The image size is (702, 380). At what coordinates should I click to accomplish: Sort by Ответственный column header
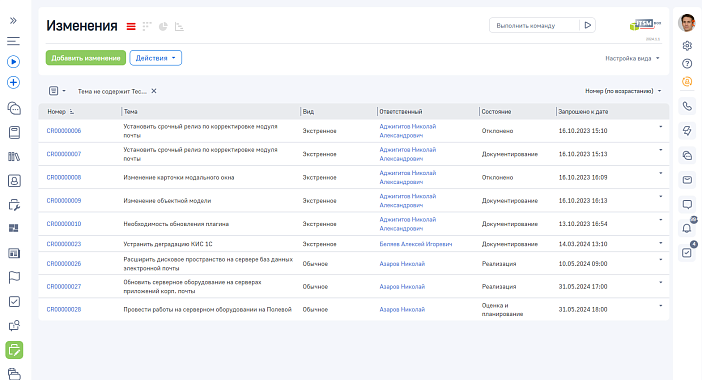pos(401,111)
